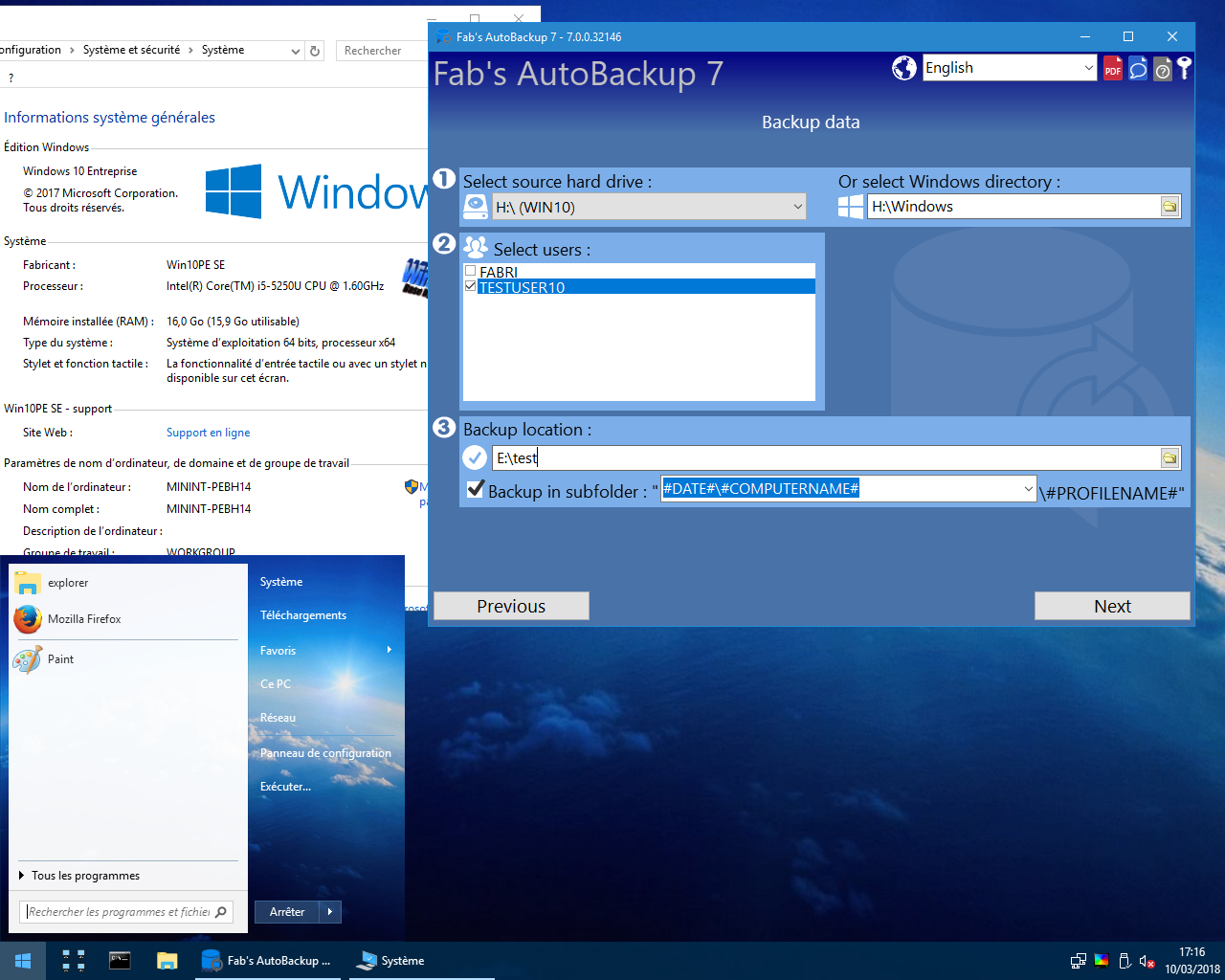The image size is (1225, 980).
Task: Open the Support en ligne link
Action: (208, 433)
